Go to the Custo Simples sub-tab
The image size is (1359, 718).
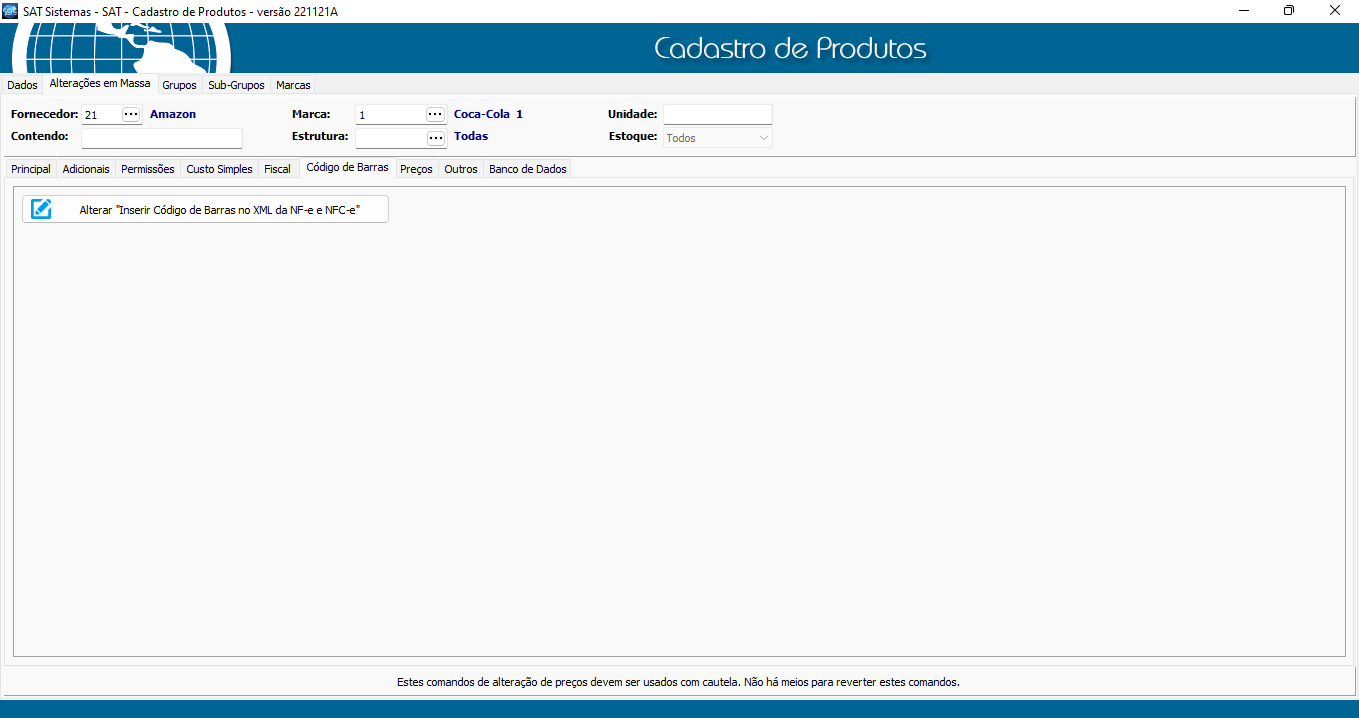(x=219, y=169)
